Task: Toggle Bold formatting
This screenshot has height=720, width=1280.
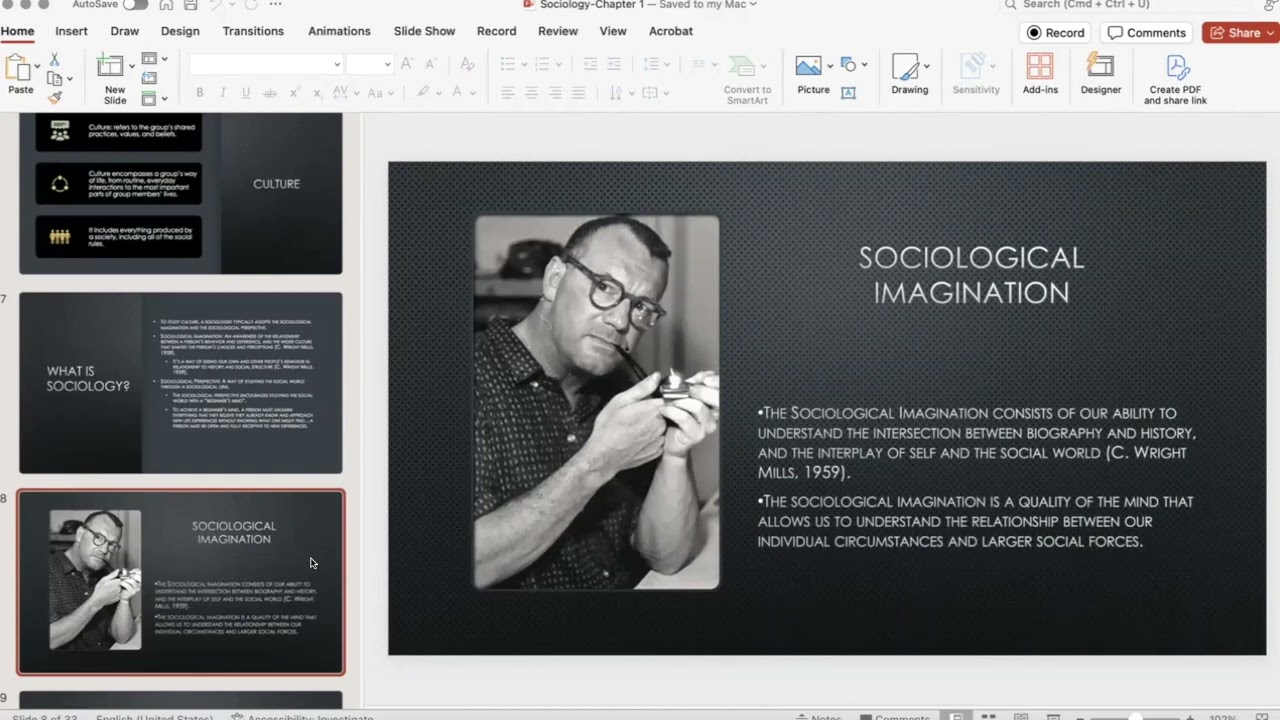Action: [x=200, y=93]
